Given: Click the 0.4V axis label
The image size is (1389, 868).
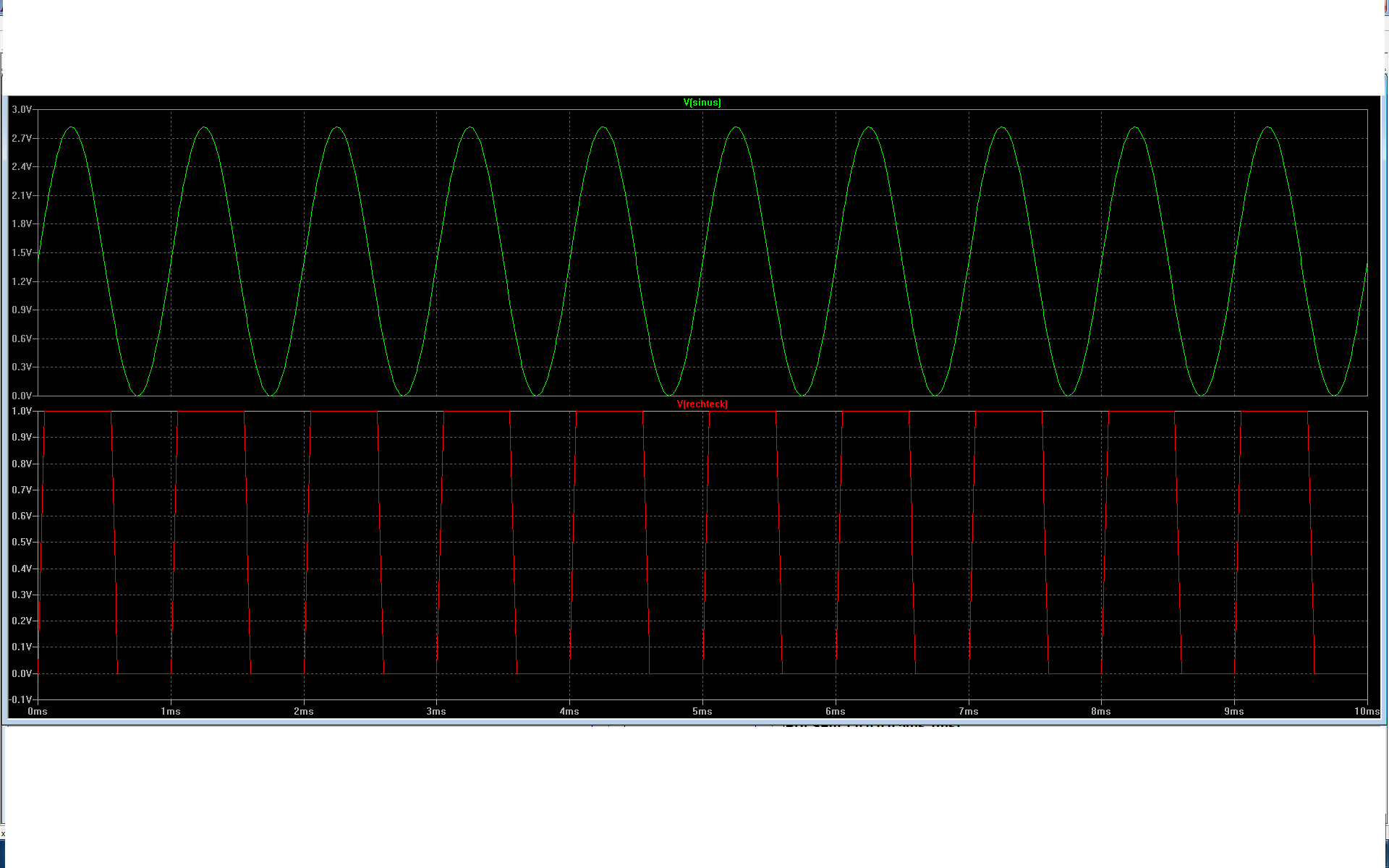Looking at the screenshot, I should pyautogui.click(x=22, y=569).
